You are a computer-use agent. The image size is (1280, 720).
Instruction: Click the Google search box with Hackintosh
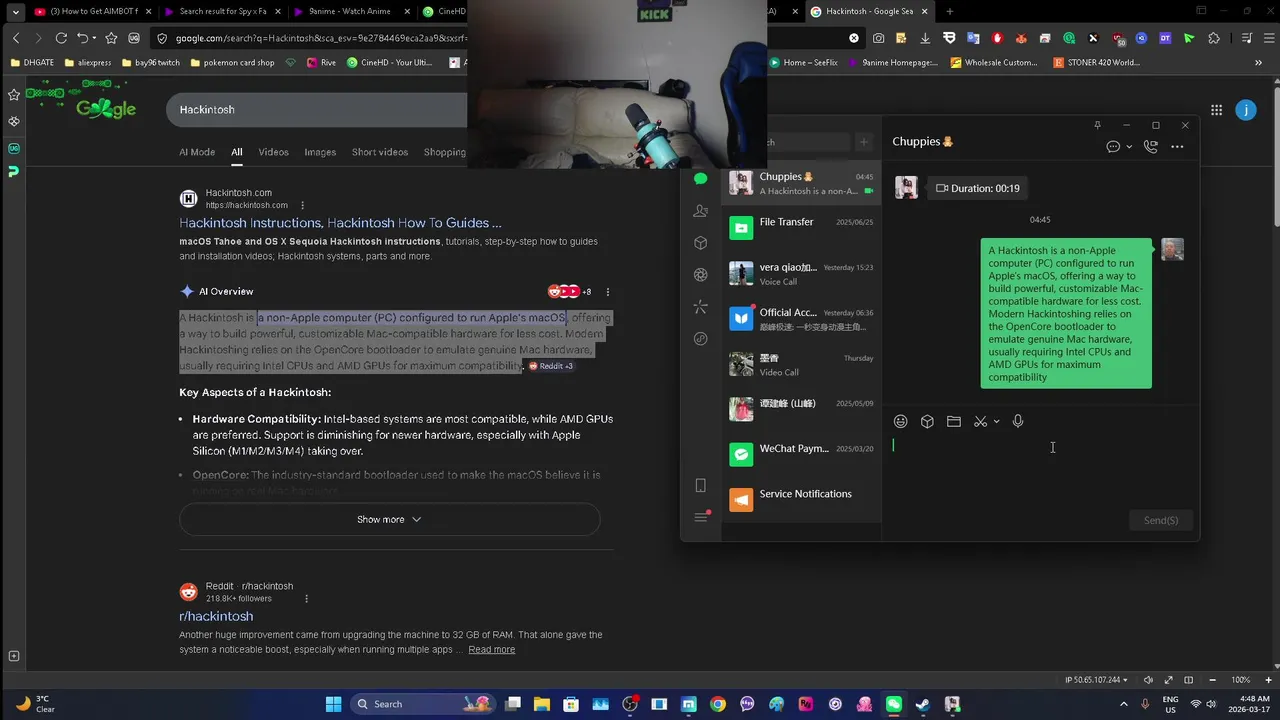click(x=316, y=109)
